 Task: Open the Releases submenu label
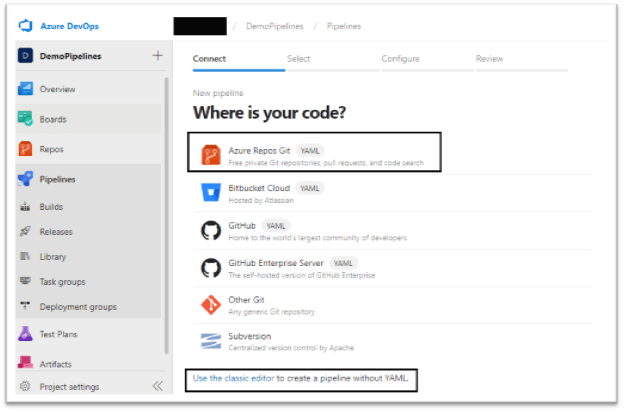click(x=56, y=232)
